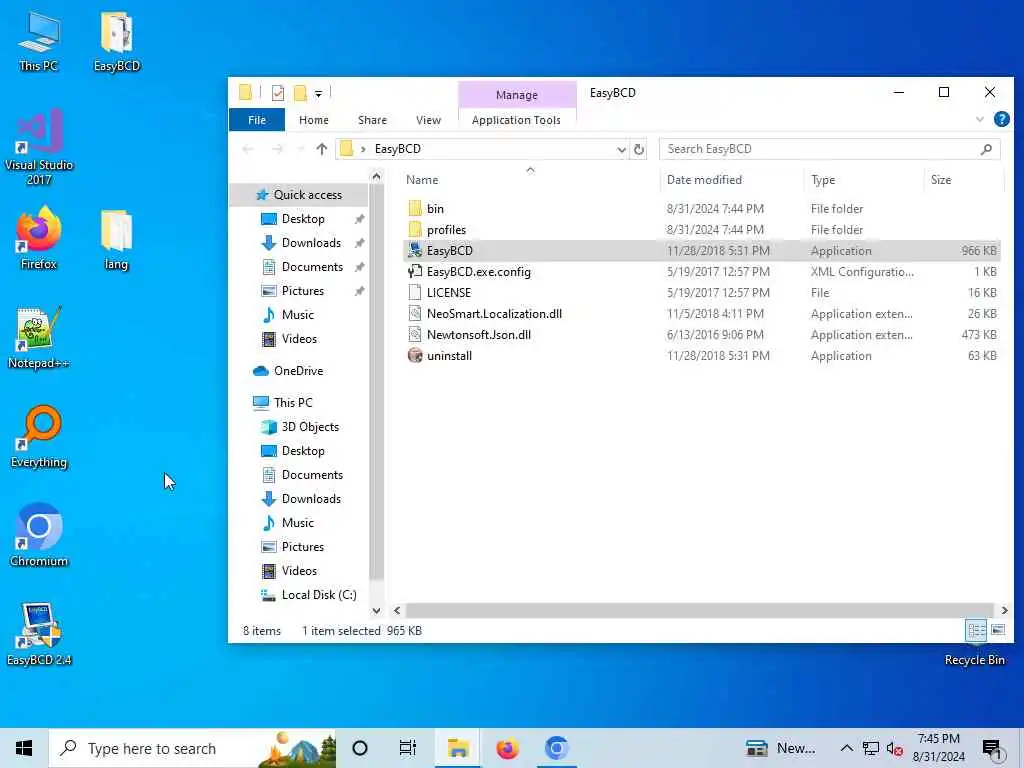Image resolution: width=1024 pixels, height=768 pixels.
Task: Sort files by Size column
Action: tap(963, 180)
